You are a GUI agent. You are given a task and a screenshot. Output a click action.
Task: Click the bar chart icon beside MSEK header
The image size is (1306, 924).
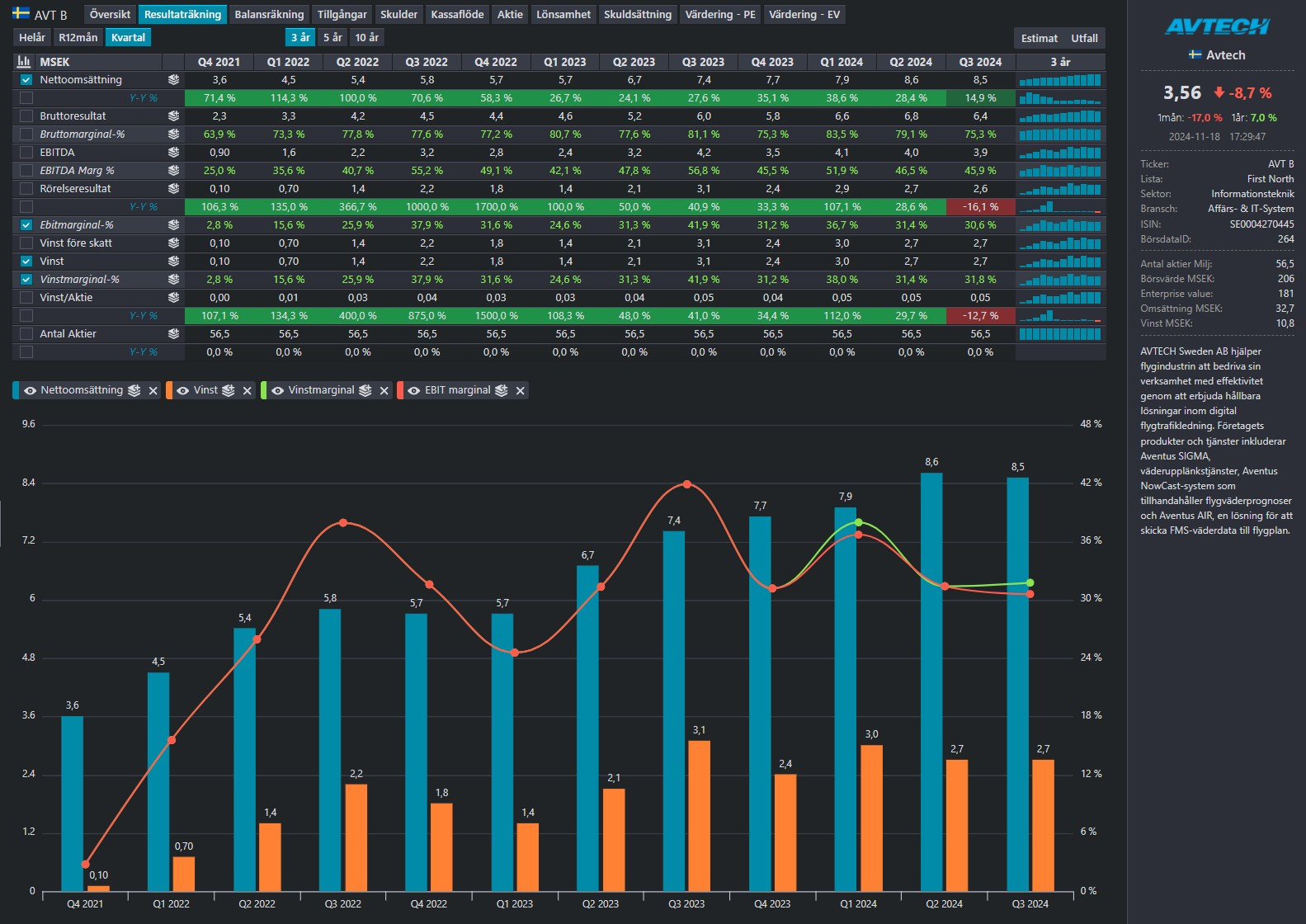pos(24,62)
